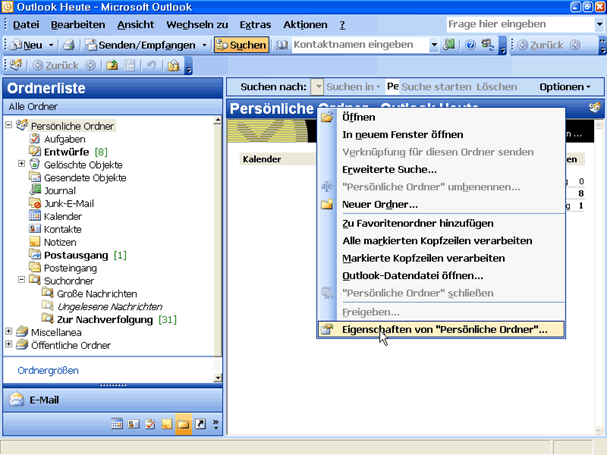
Task: Open the Ansicht menu
Action: click(x=135, y=24)
